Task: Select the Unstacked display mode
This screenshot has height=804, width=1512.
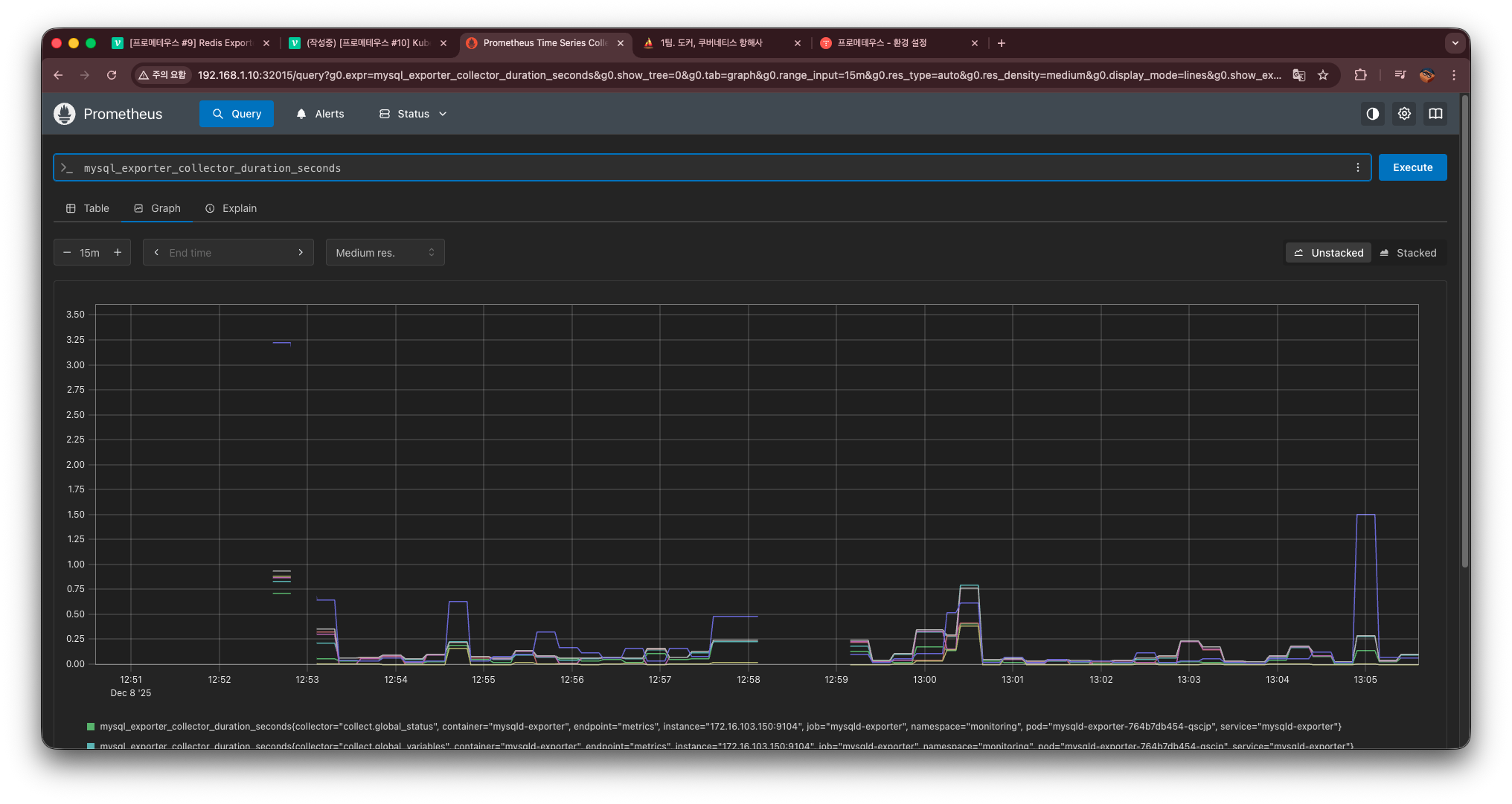Action: [1328, 253]
